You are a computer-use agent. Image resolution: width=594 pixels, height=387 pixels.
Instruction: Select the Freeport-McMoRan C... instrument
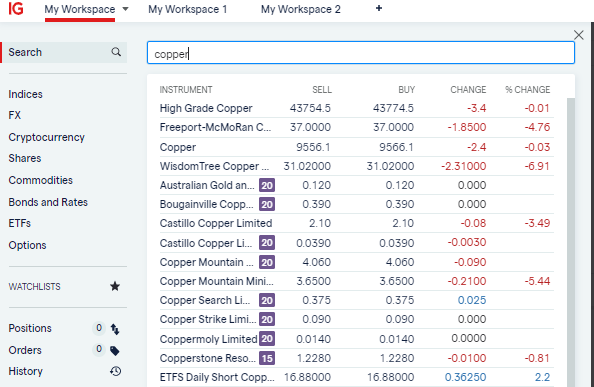[x=215, y=127]
